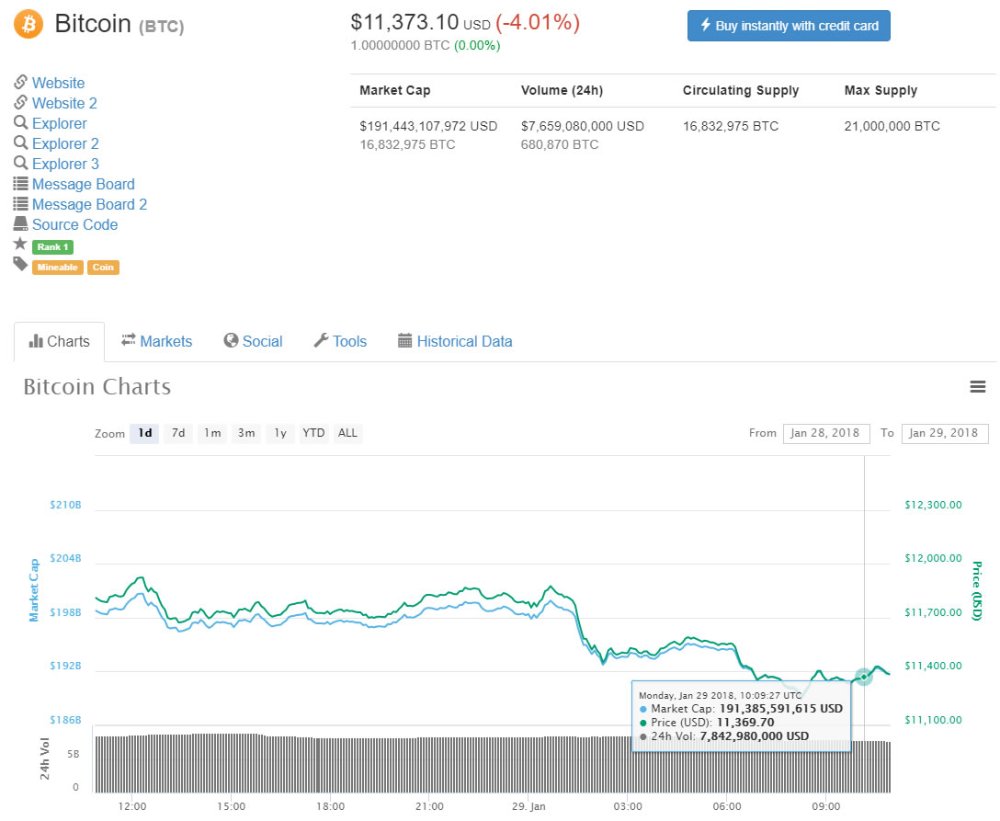
Task: Click the chain-link icon beside Website
Action: pos(20,82)
